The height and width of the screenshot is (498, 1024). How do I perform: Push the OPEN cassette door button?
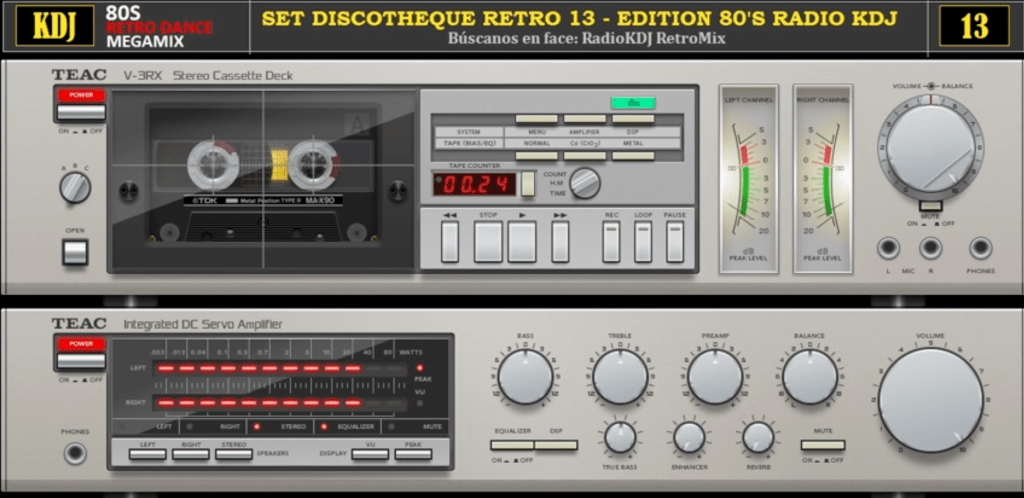(x=75, y=252)
